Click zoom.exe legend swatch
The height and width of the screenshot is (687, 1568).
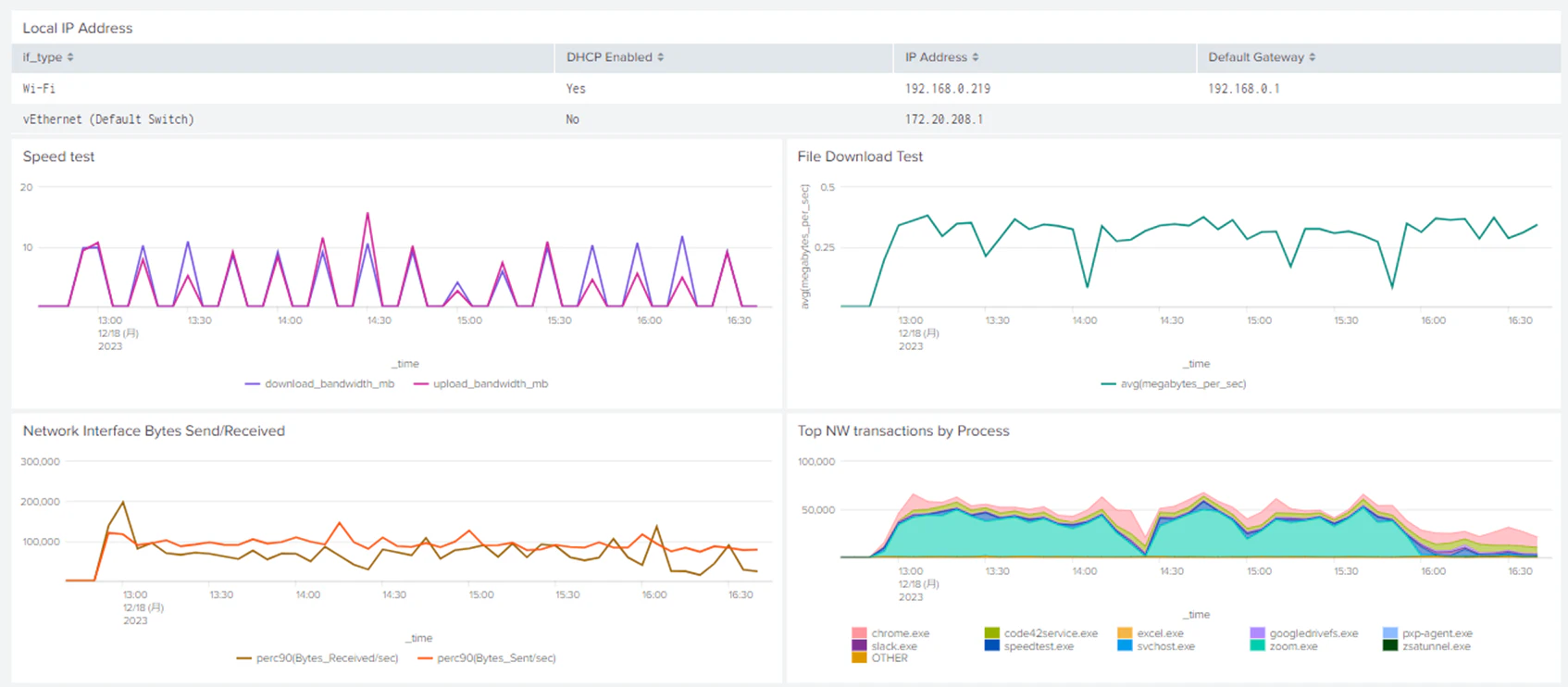coord(1257,646)
